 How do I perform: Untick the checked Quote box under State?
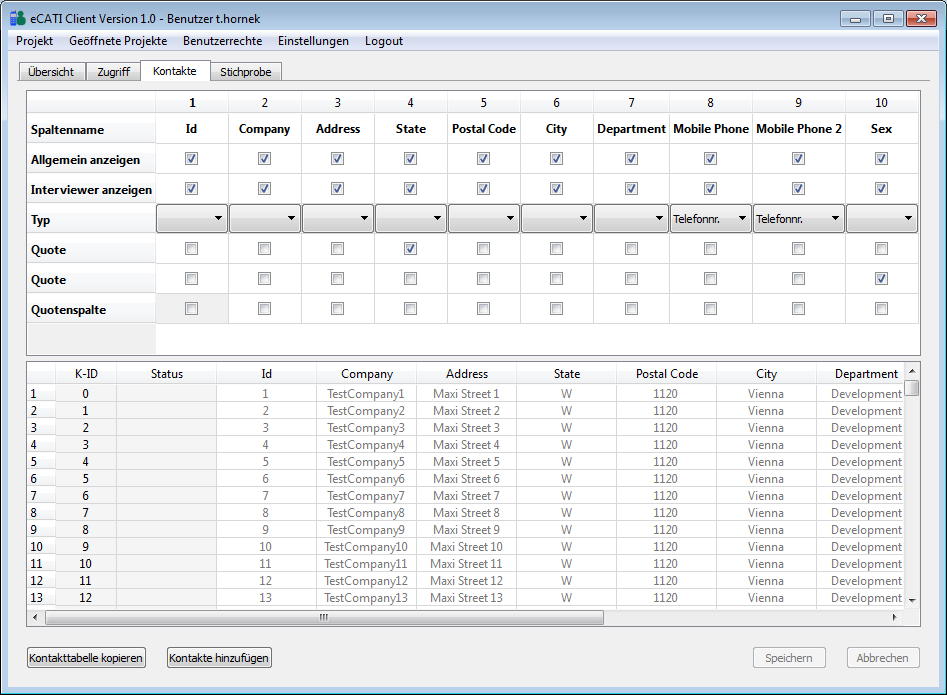[x=410, y=249]
